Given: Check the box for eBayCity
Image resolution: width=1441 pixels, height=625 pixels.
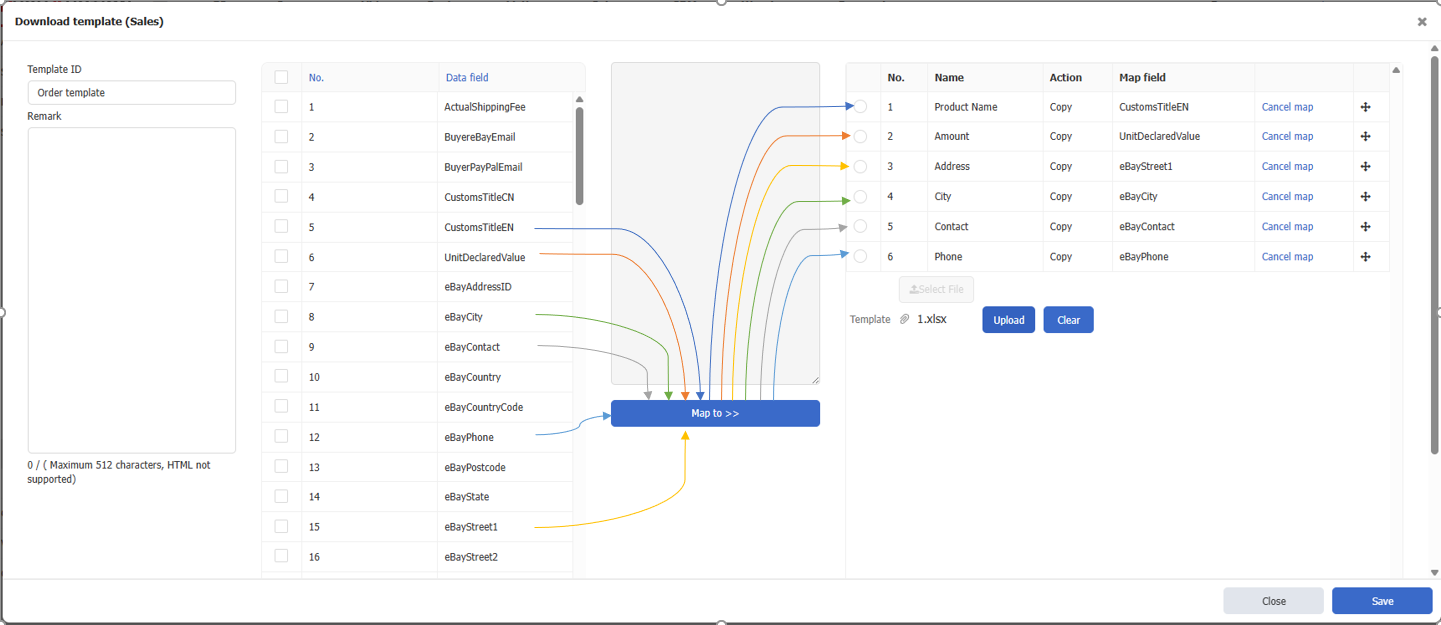Looking at the screenshot, I should (x=281, y=316).
